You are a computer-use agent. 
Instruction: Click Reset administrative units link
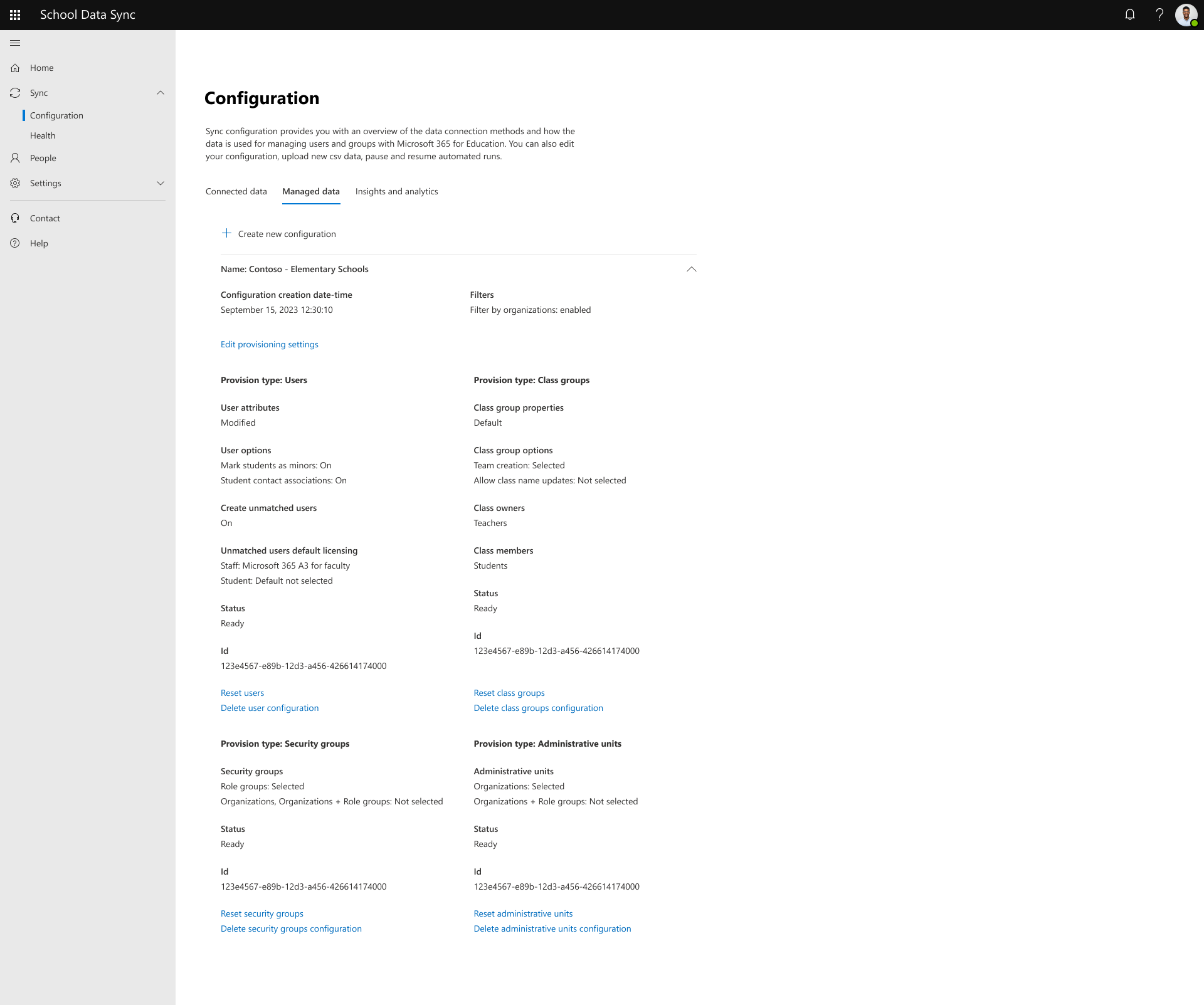coord(523,913)
